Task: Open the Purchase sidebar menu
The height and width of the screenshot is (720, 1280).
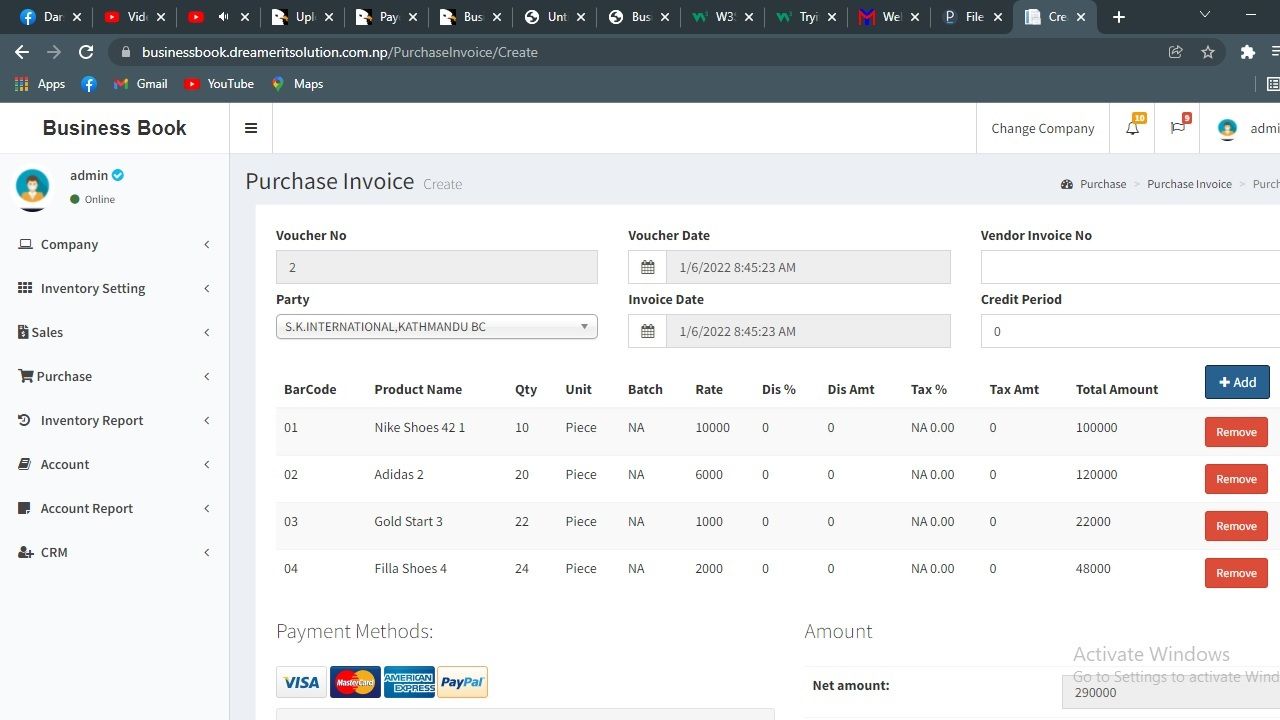Action: [64, 376]
